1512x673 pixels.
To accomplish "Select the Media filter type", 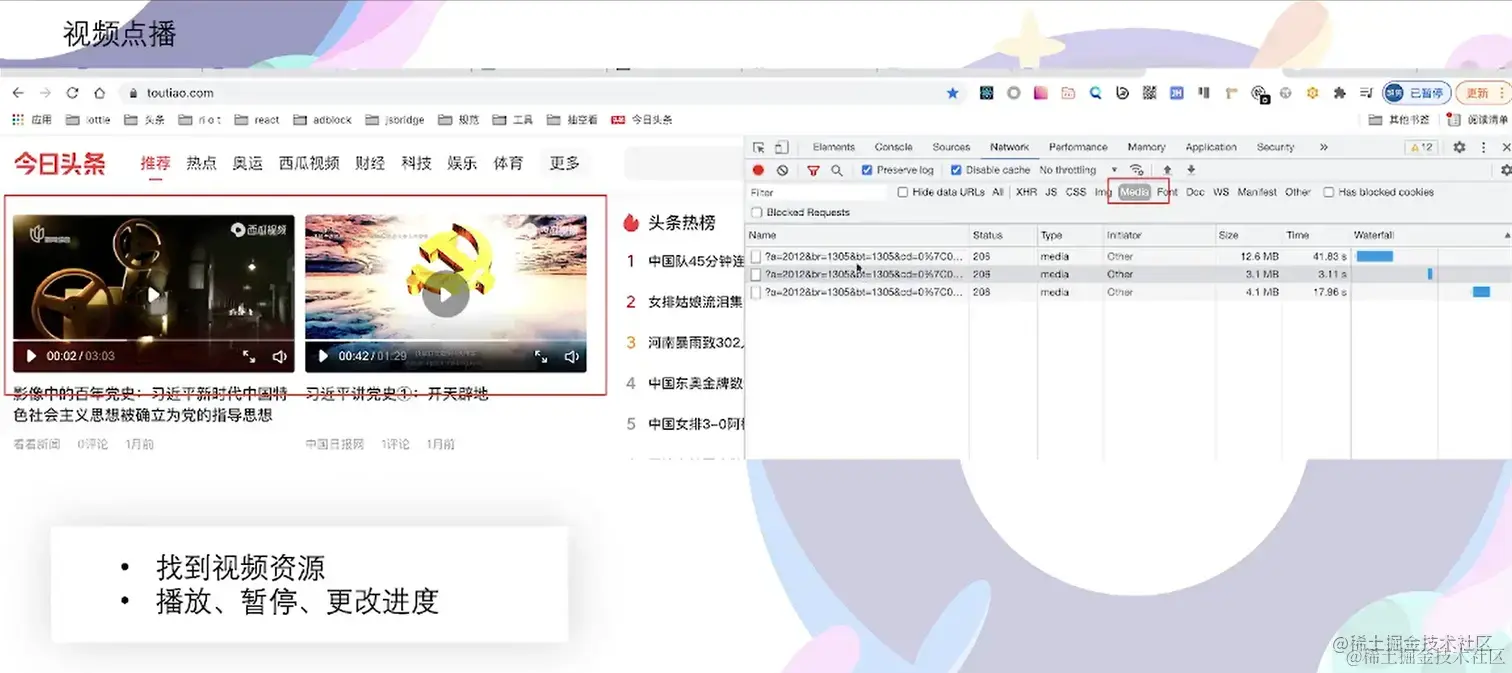I will coord(1134,192).
